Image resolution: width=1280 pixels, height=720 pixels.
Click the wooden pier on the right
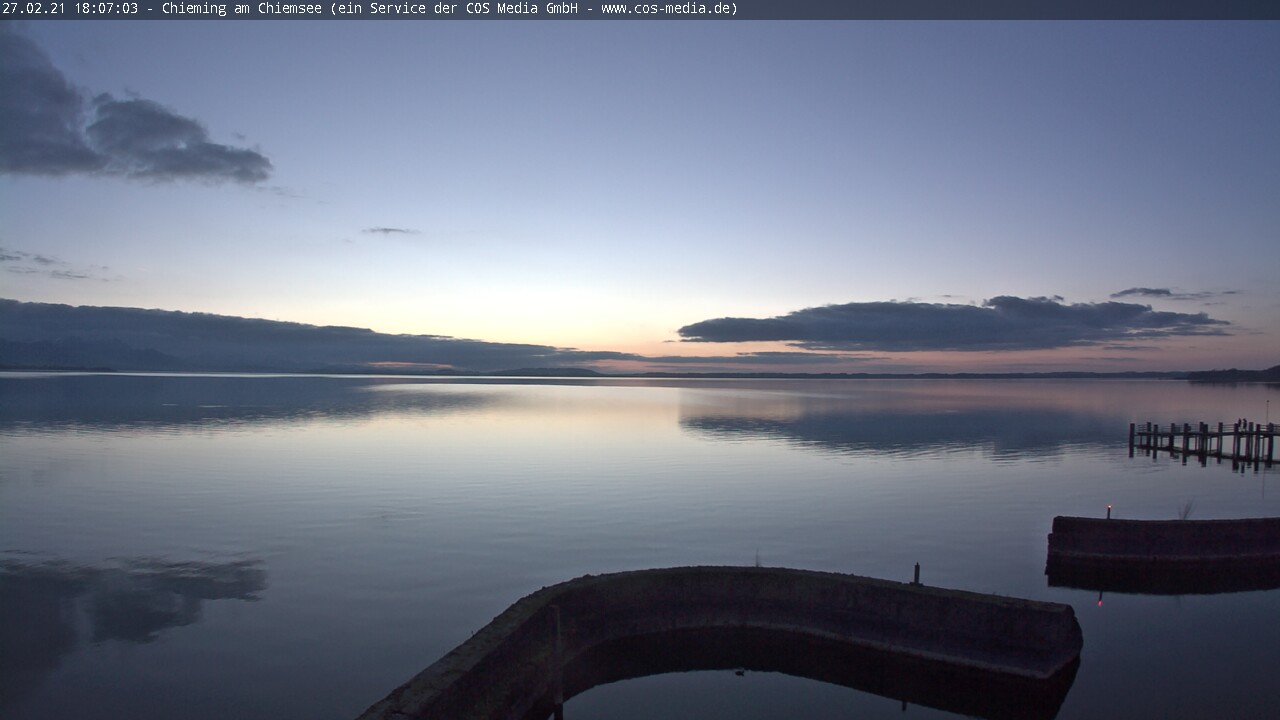coord(1203,441)
